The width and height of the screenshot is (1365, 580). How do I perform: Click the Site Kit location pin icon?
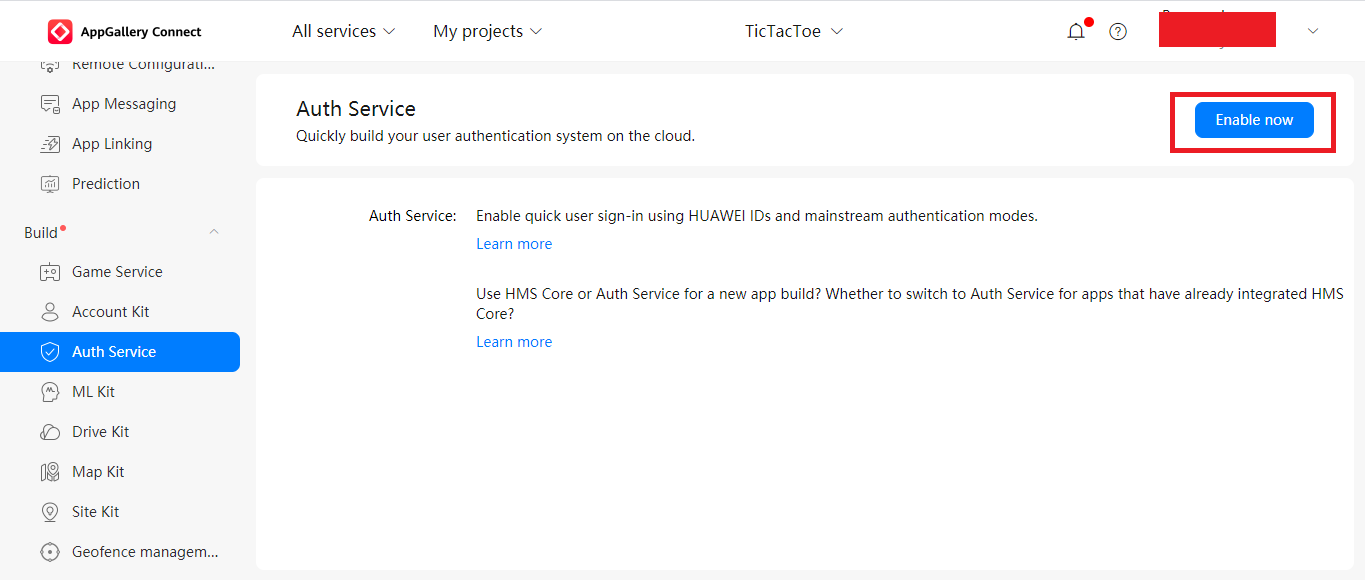tap(50, 512)
